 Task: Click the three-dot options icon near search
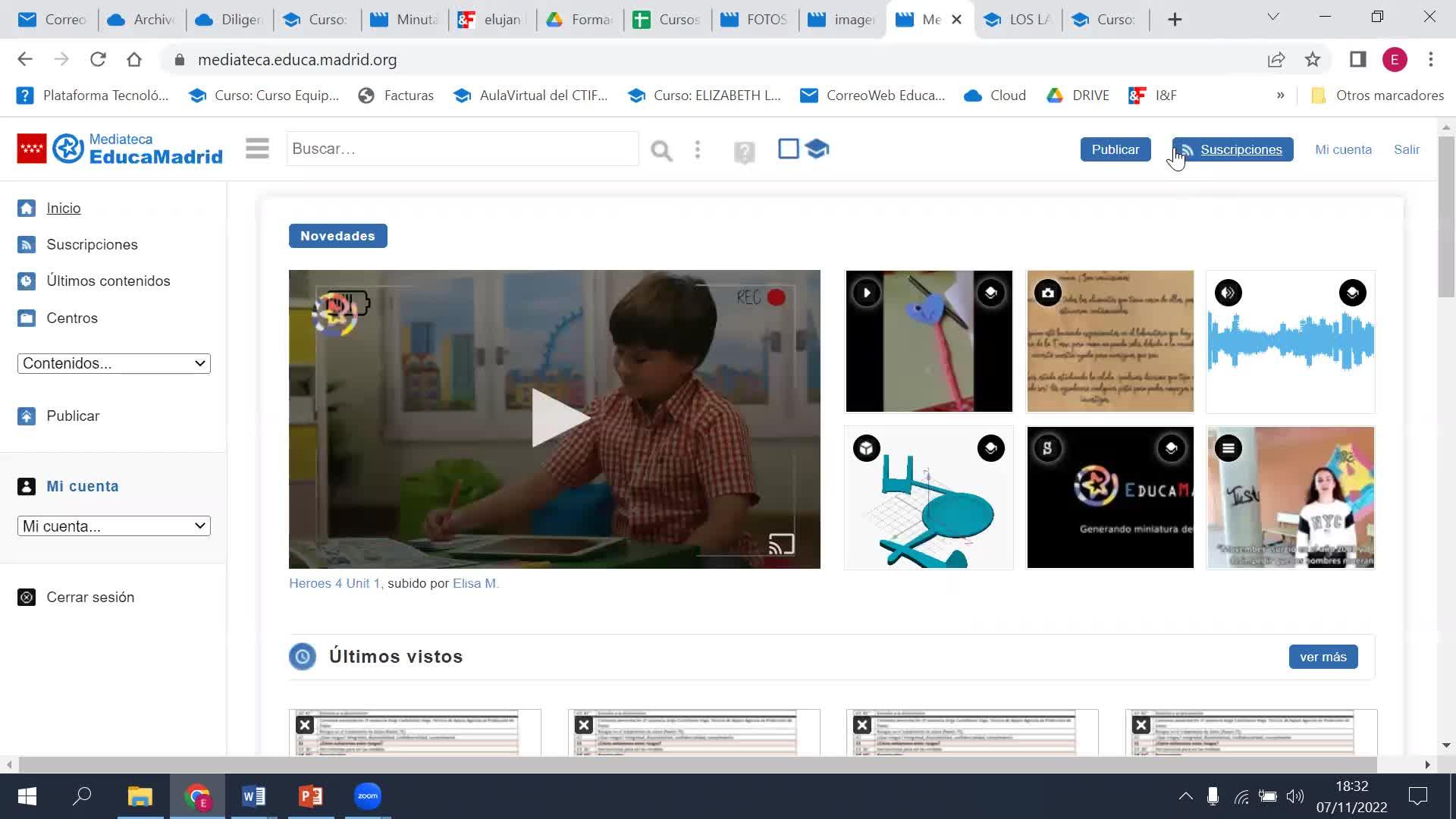tap(698, 149)
